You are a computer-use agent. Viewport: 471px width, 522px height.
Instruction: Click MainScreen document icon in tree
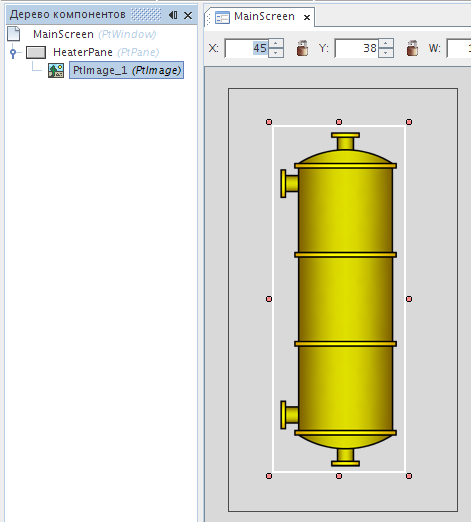coord(14,34)
